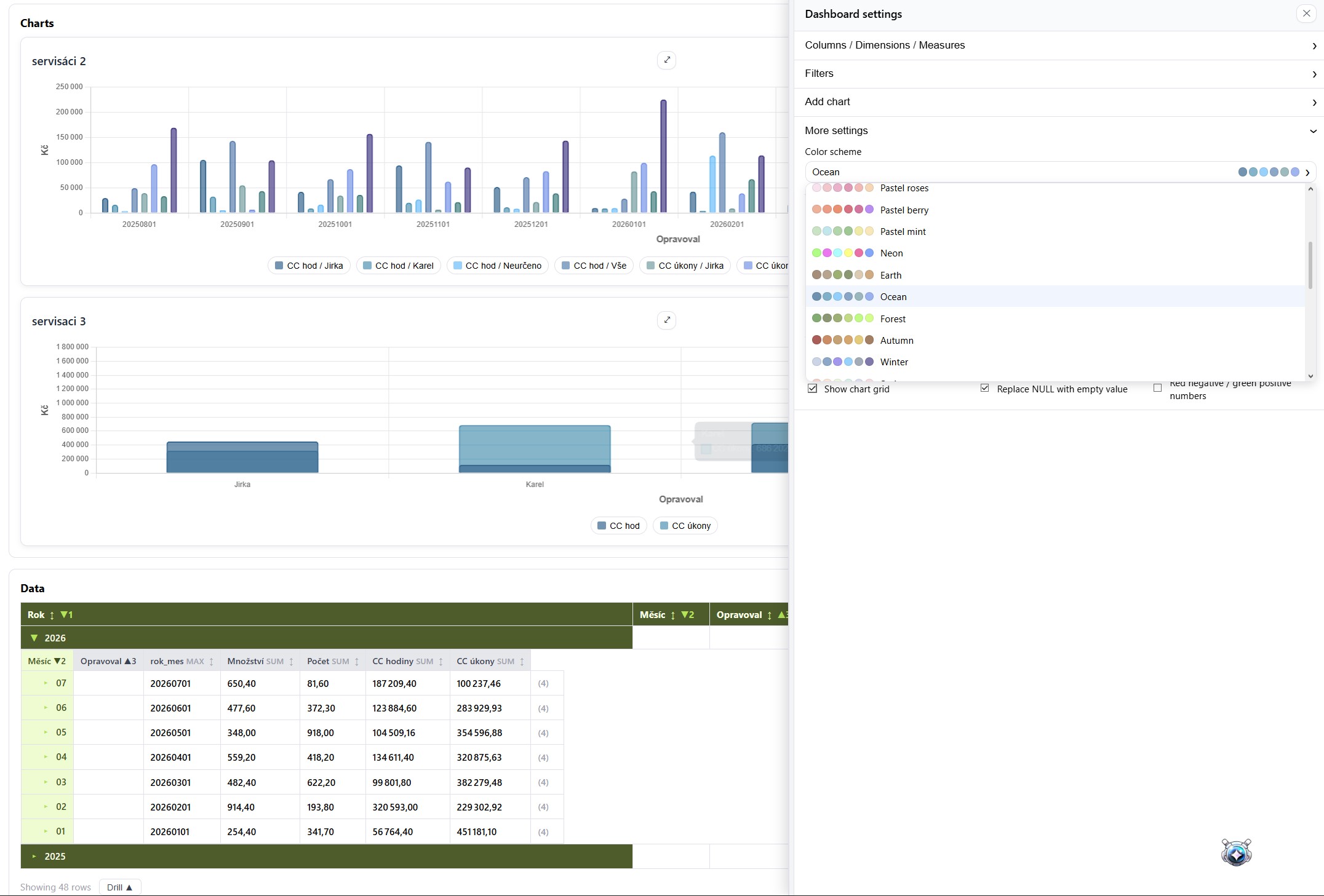1324x896 pixels.
Task: Expand month 03 row
Action: pos(46,782)
